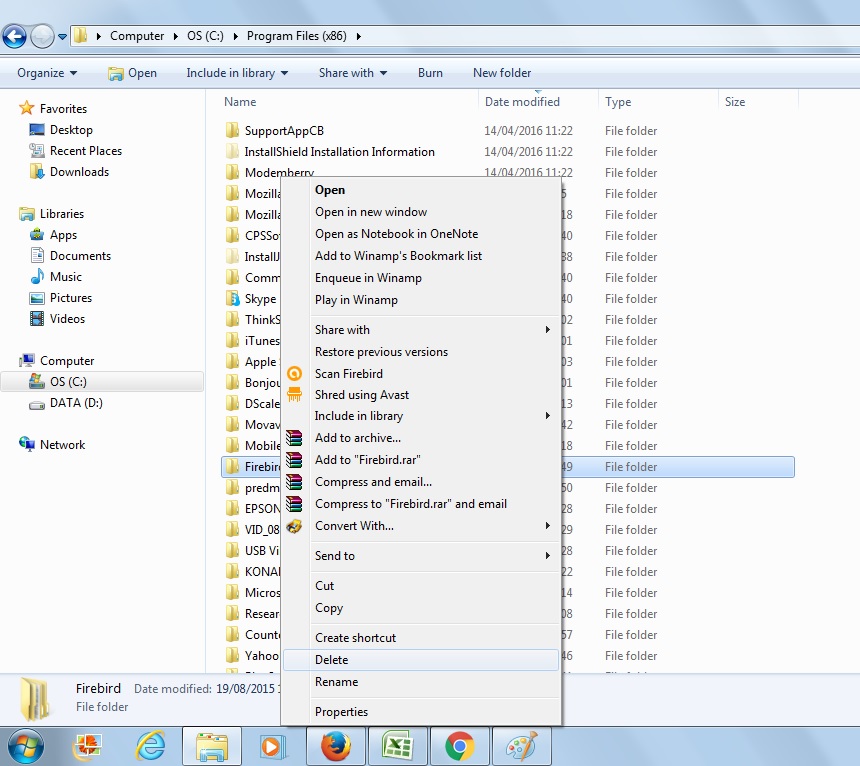Image resolution: width=860 pixels, height=766 pixels.
Task: Click the Music library note icon
Action: [x=37, y=276]
